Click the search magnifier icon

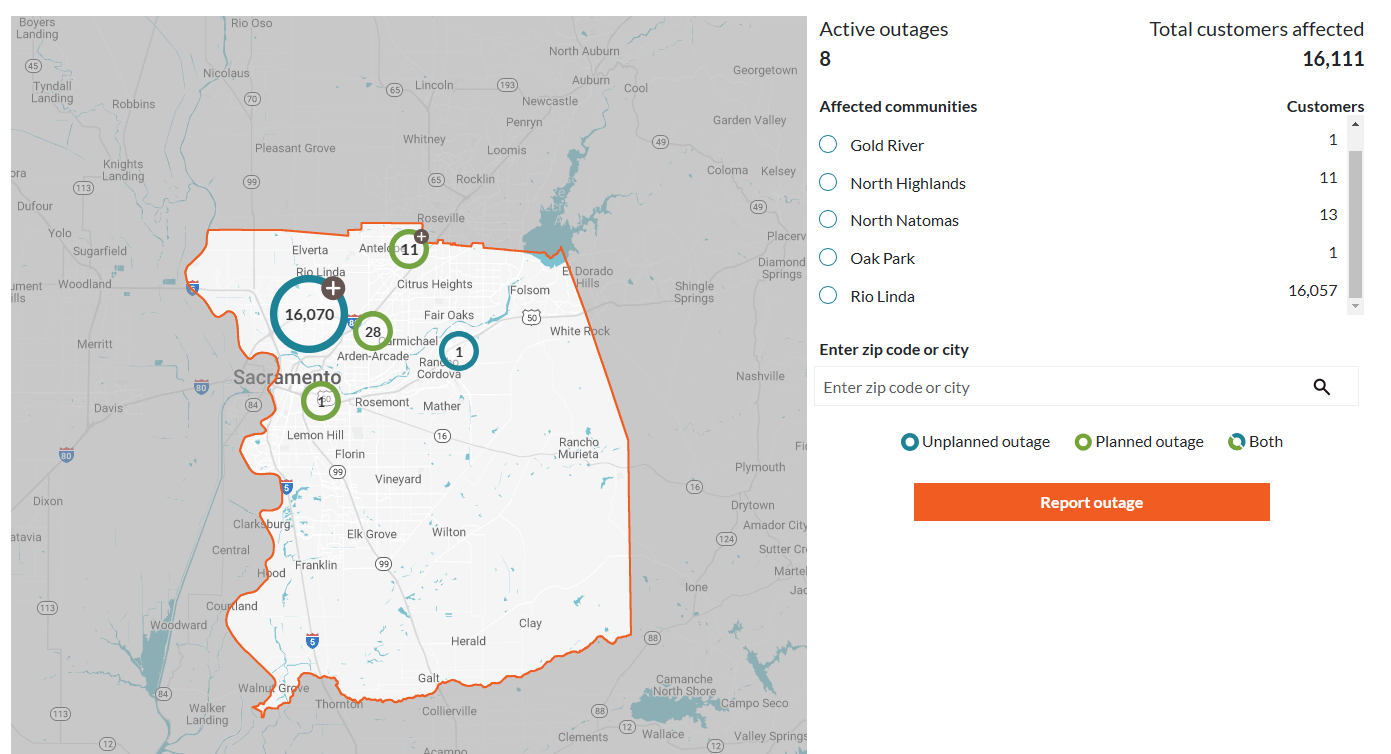click(1321, 387)
